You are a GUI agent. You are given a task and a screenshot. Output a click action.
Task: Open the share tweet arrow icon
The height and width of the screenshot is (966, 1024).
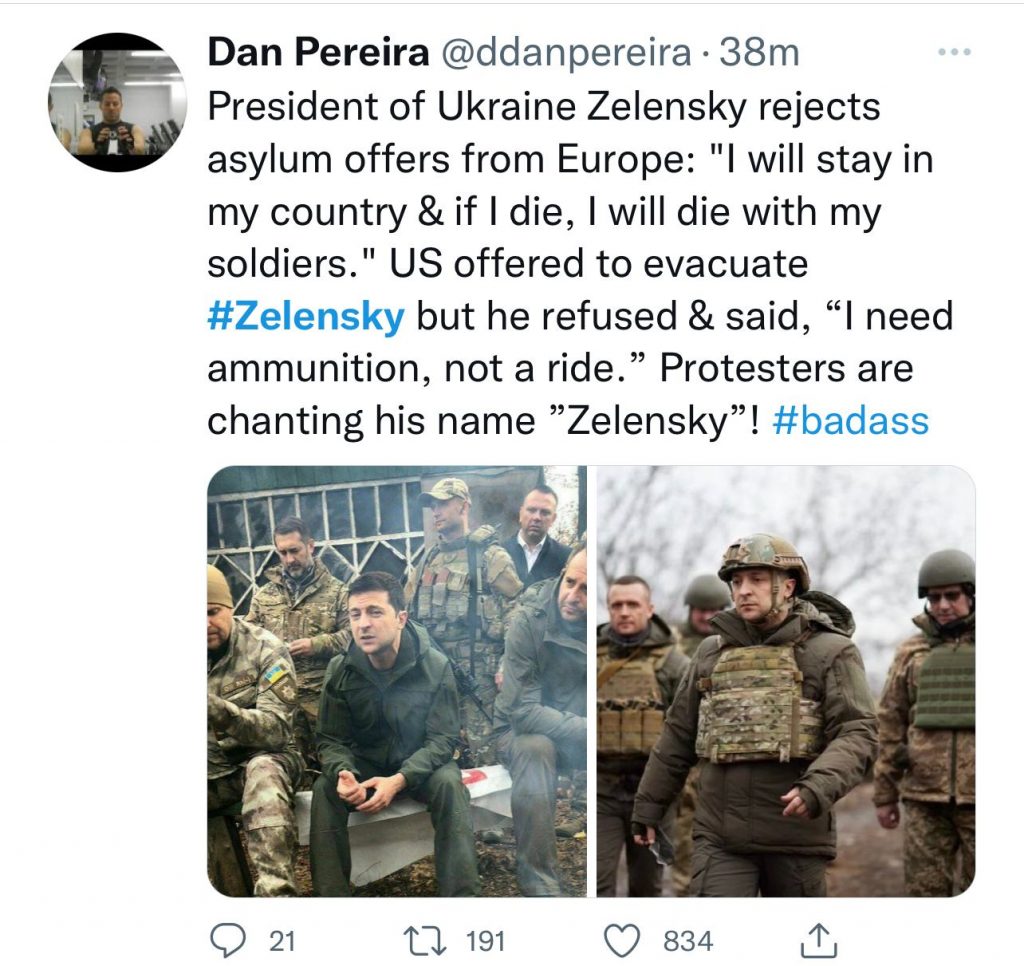(x=819, y=940)
